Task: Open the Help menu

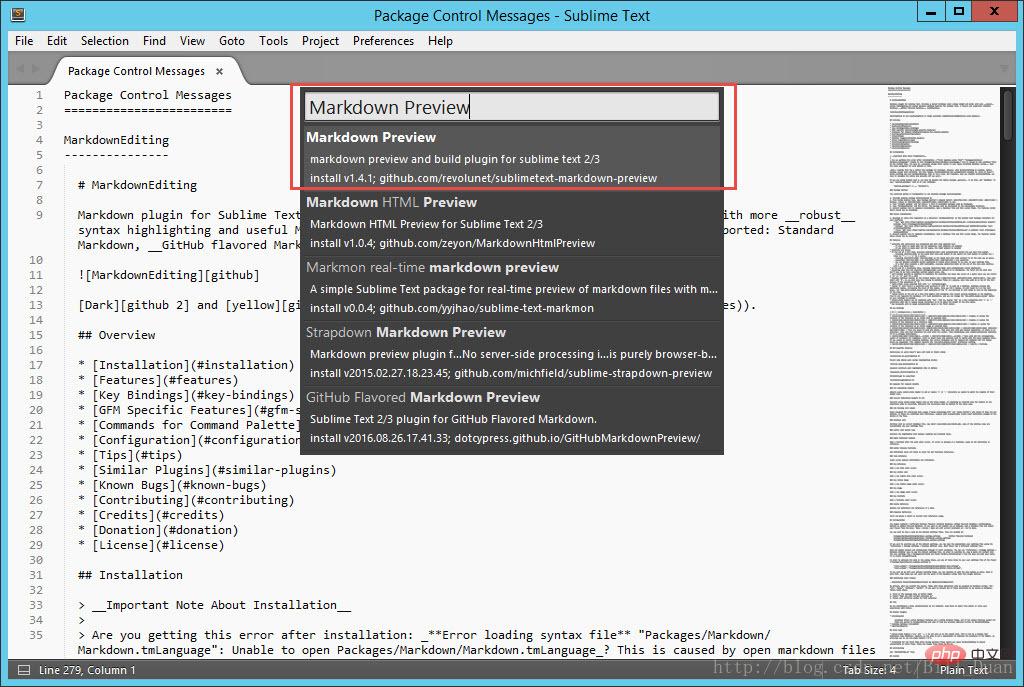Action: pyautogui.click(x=440, y=40)
